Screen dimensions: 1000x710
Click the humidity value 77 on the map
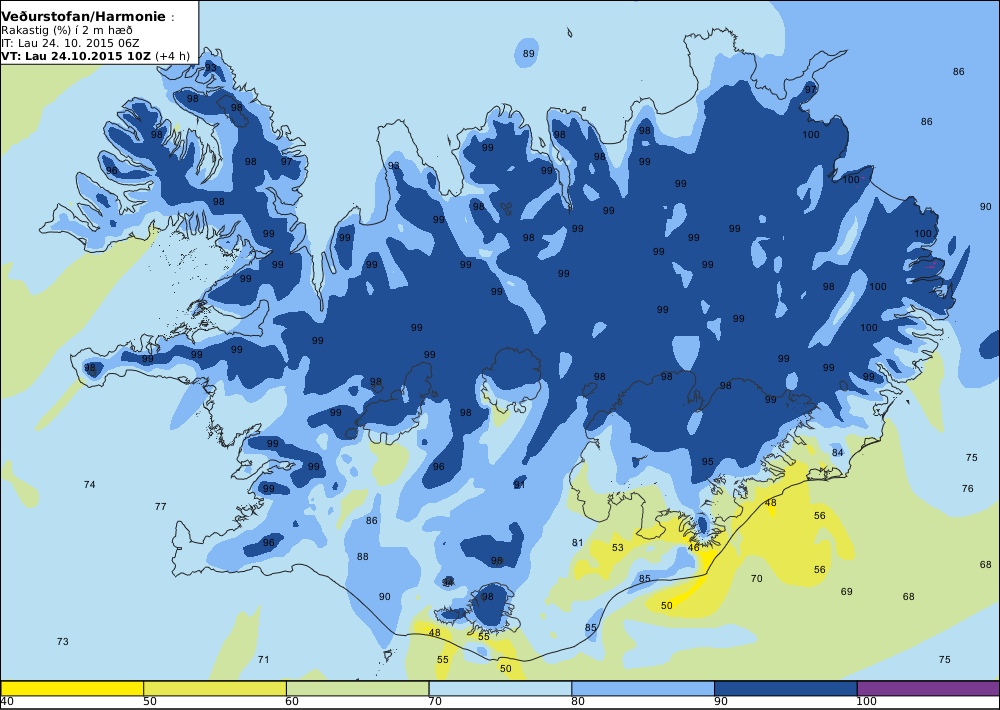[x=161, y=507]
